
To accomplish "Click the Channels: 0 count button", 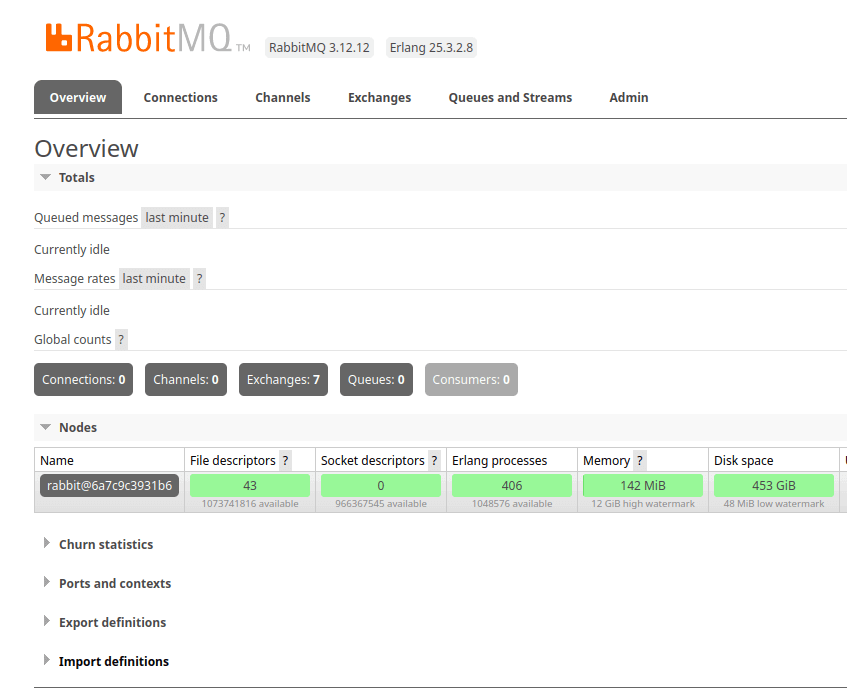I will [186, 380].
